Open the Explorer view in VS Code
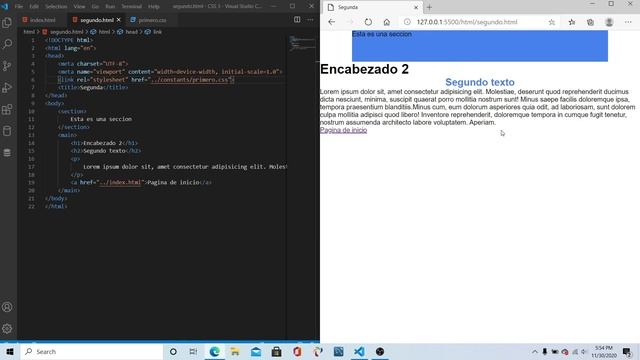Image resolution: width=640 pixels, height=360 pixels. pos(7,22)
